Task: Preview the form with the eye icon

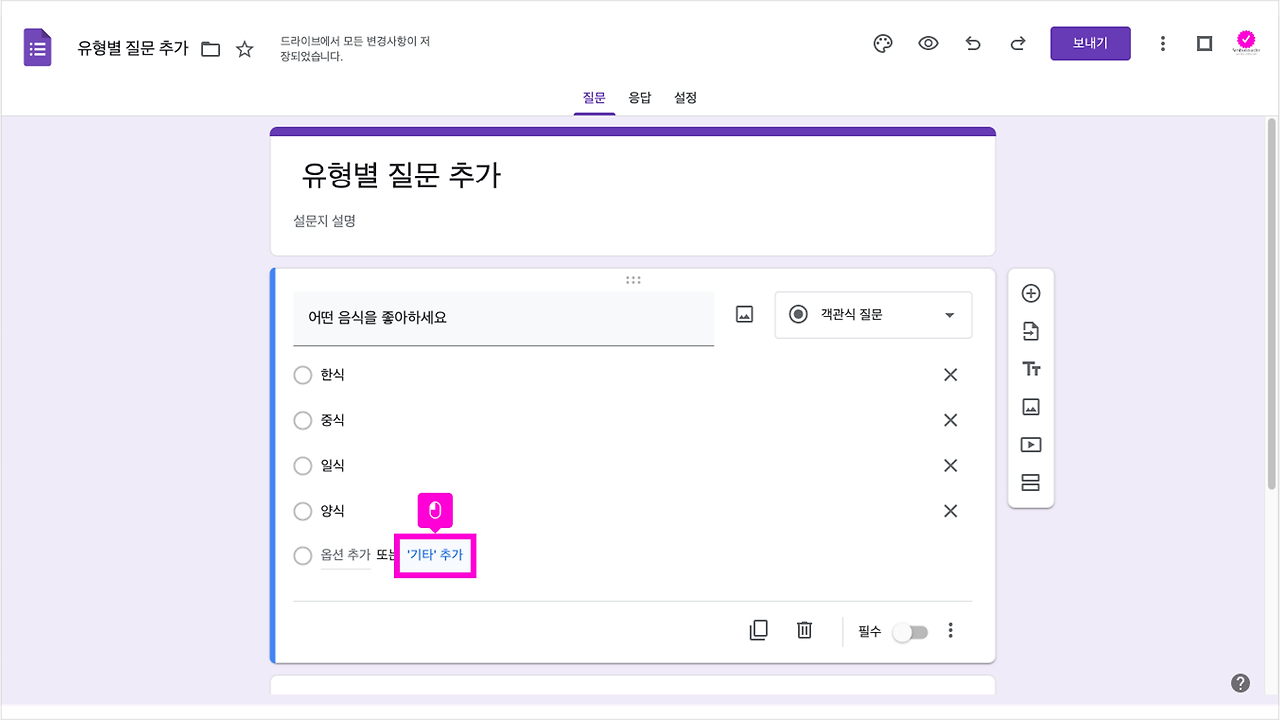Action: [x=927, y=43]
